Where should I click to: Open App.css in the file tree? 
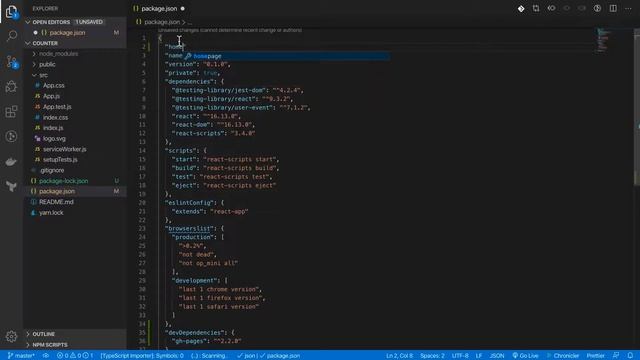tap(53, 85)
